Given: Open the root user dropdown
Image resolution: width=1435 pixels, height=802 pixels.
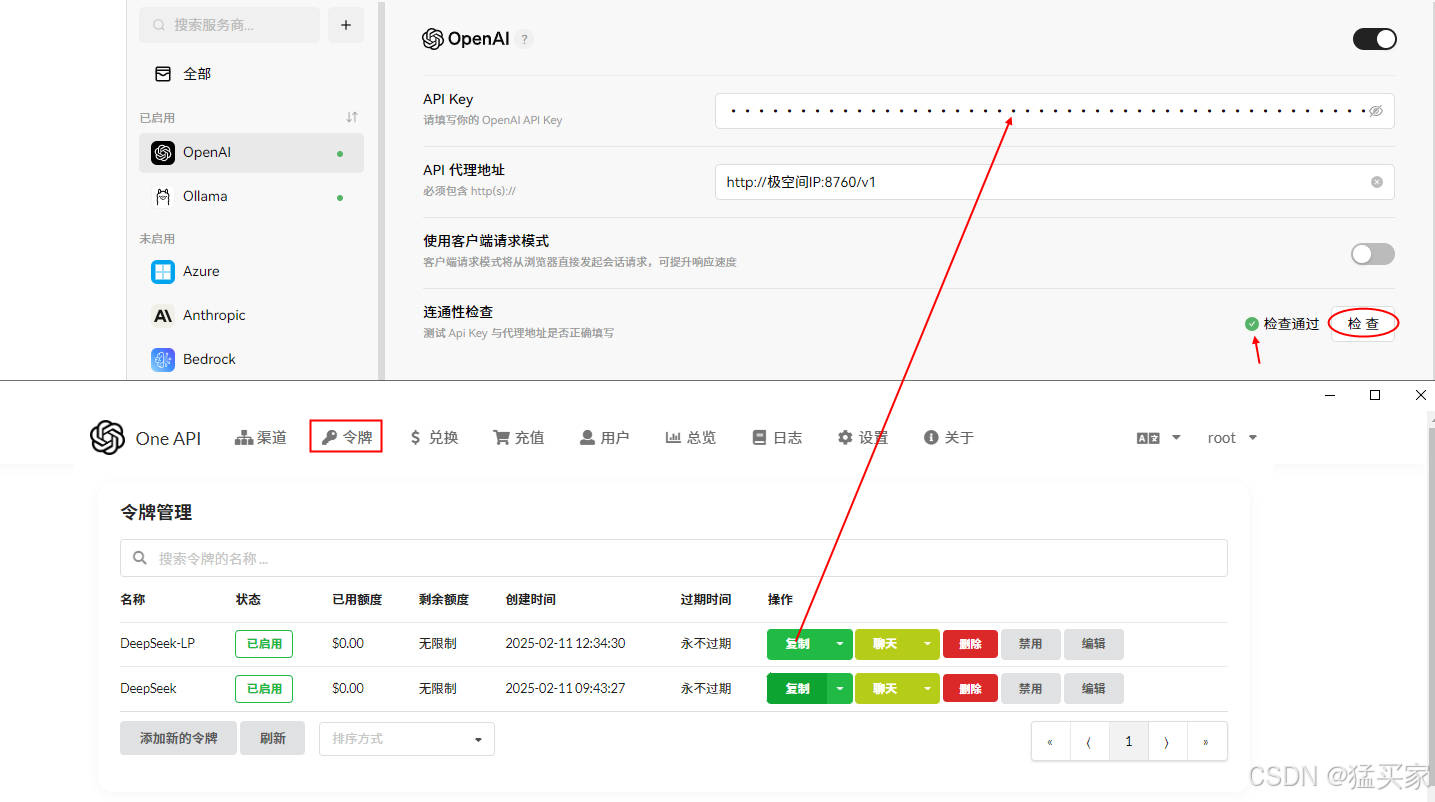Looking at the screenshot, I should click(1233, 438).
